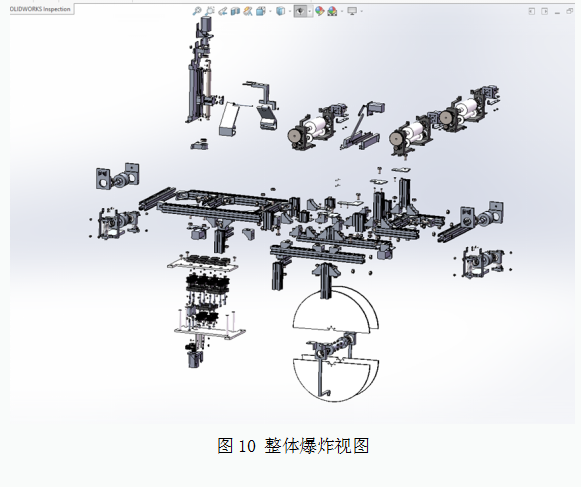581x487 pixels.
Task: Click the View Settings monitor icon
Action: point(352,11)
